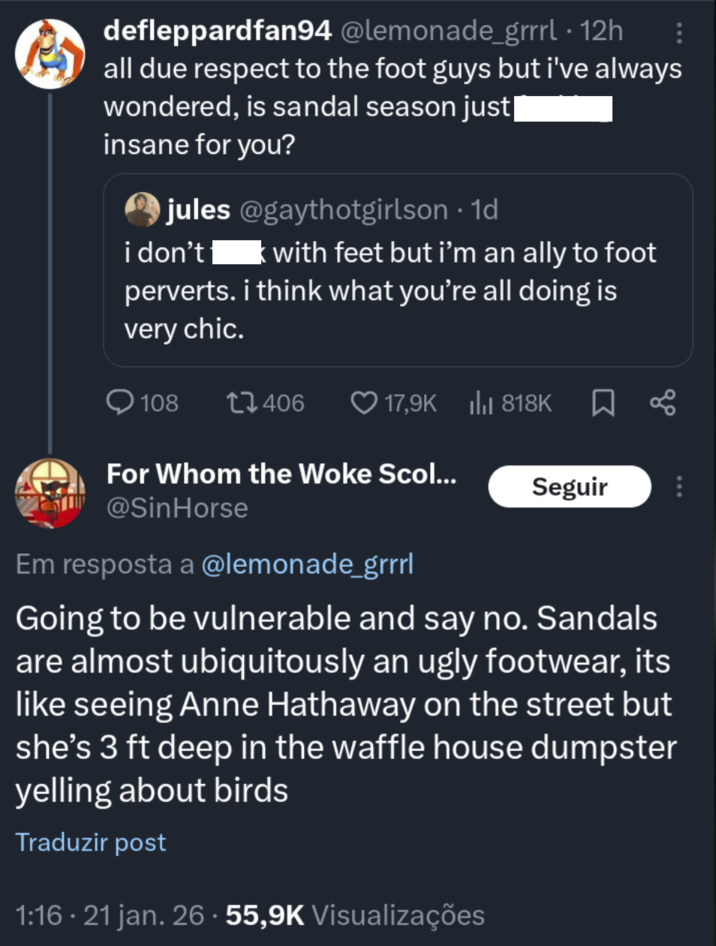716x946 pixels.
Task: Click the reply comment bubble icon
Action: click(x=121, y=402)
